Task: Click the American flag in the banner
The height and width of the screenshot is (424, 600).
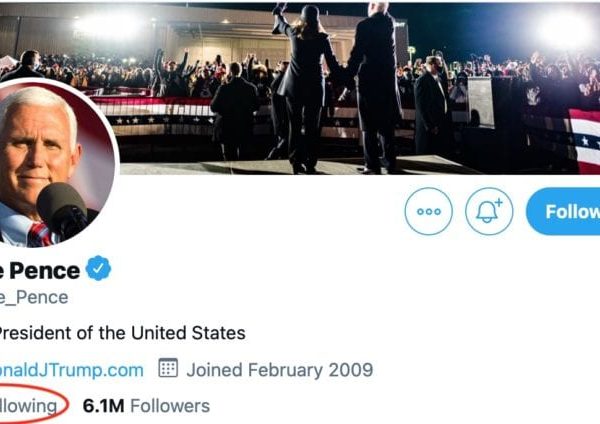Action: pos(582,135)
